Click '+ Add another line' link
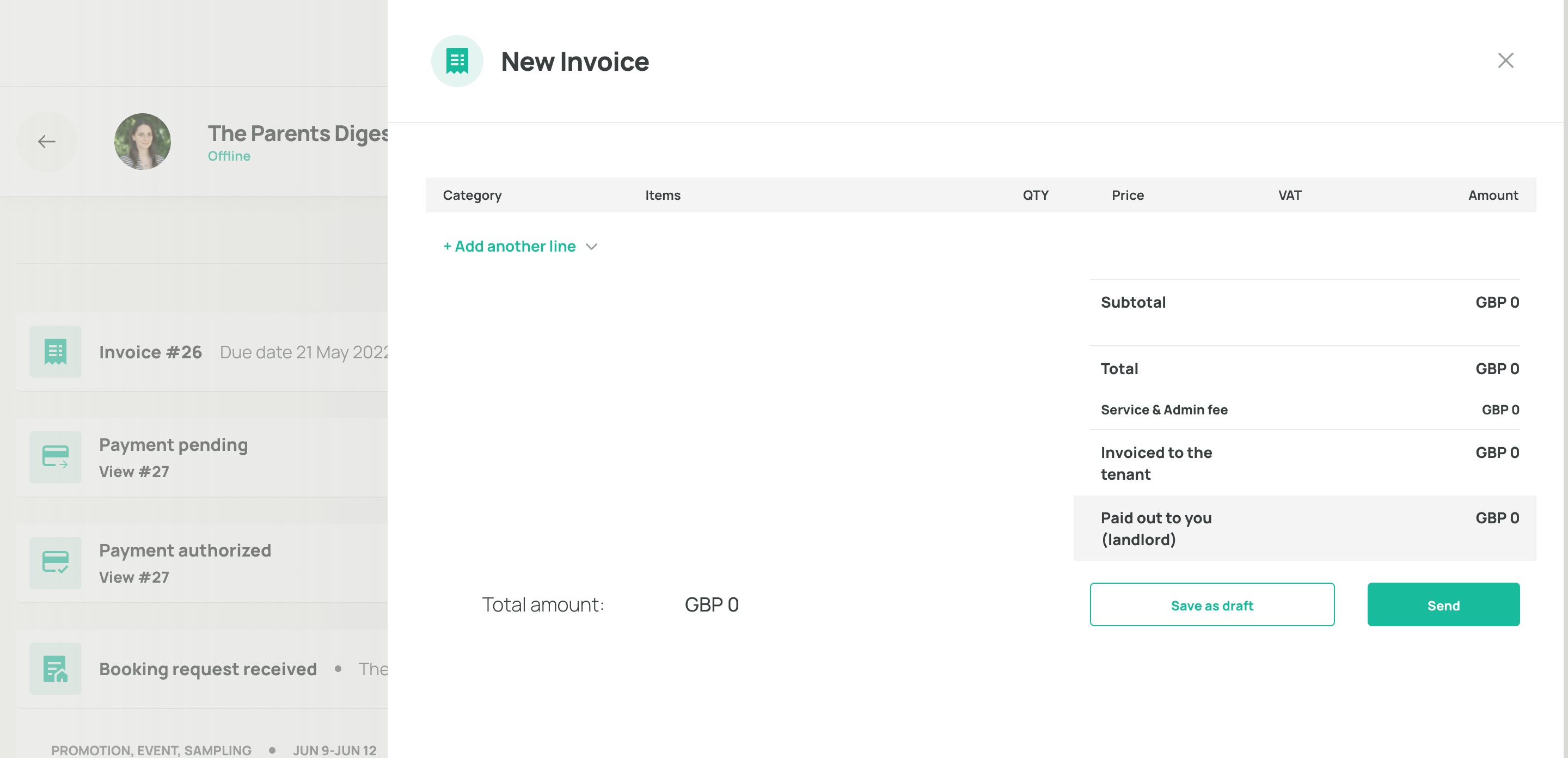1568x758 pixels. (x=510, y=247)
